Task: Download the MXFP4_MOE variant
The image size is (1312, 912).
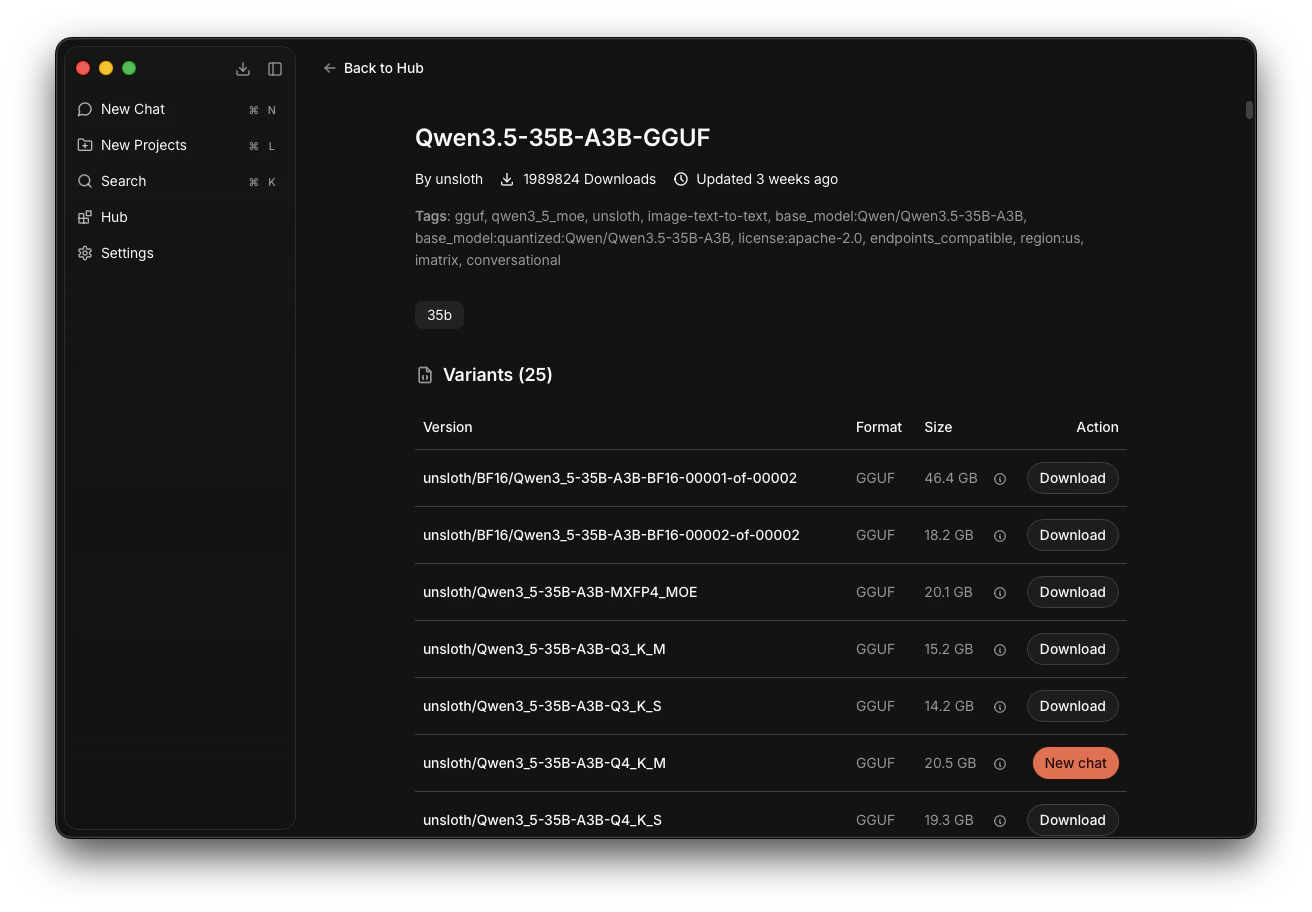Action: 1072,592
